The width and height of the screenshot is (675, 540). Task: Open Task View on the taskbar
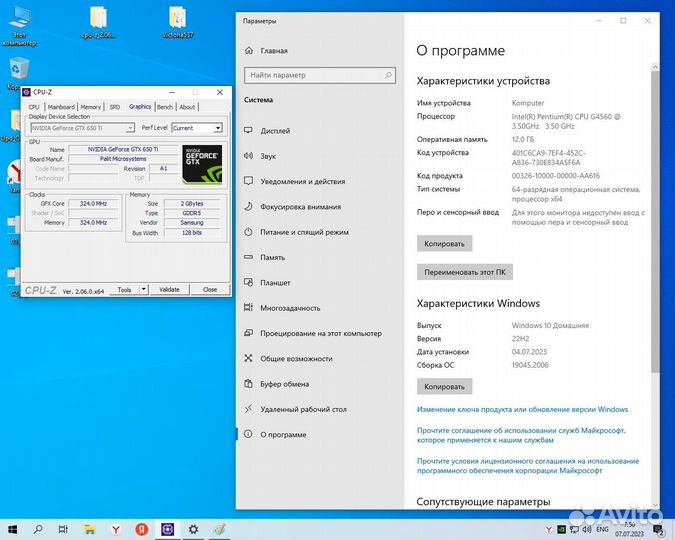coord(63,529)
